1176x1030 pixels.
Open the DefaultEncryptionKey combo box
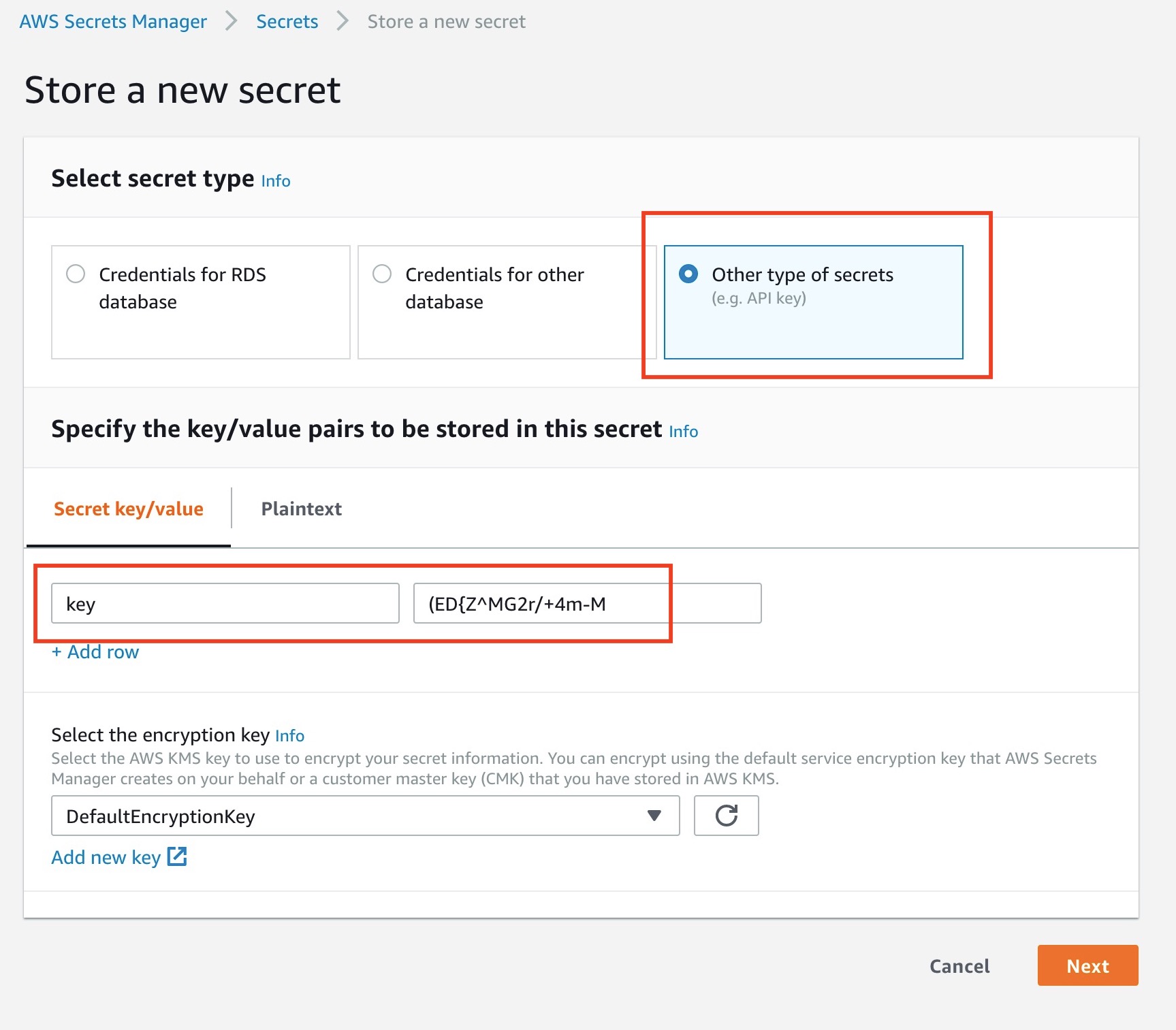pos(365,816)
